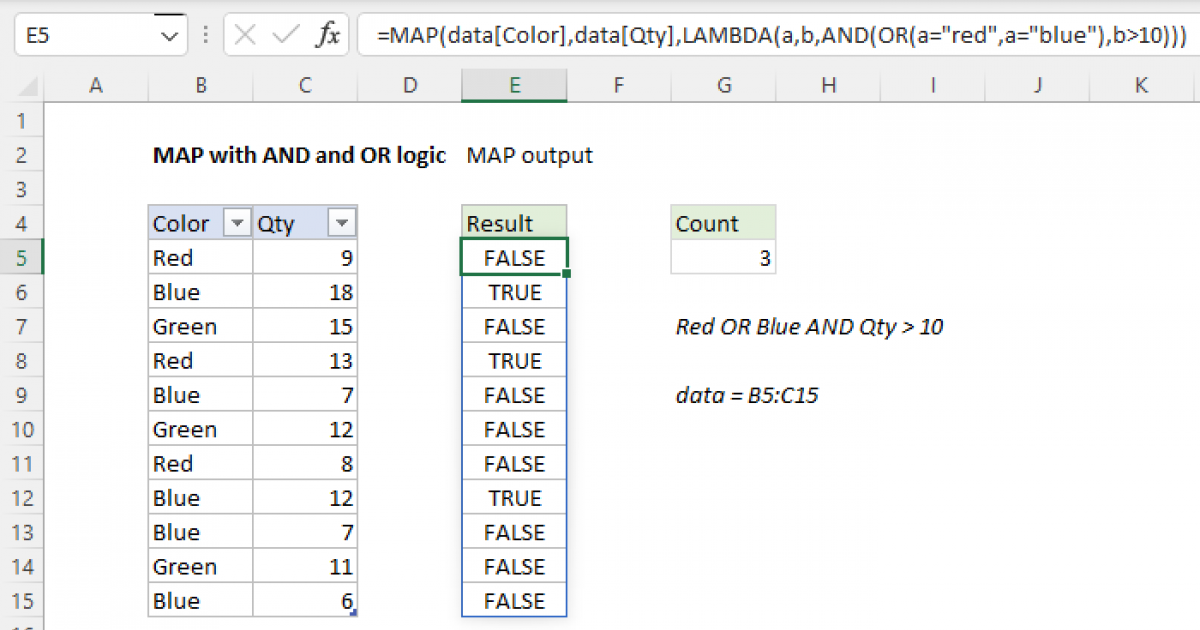Open the Qty column filter dropdown
The image size is (1200, 630).
pyautogui.click(x=341, y=224)
